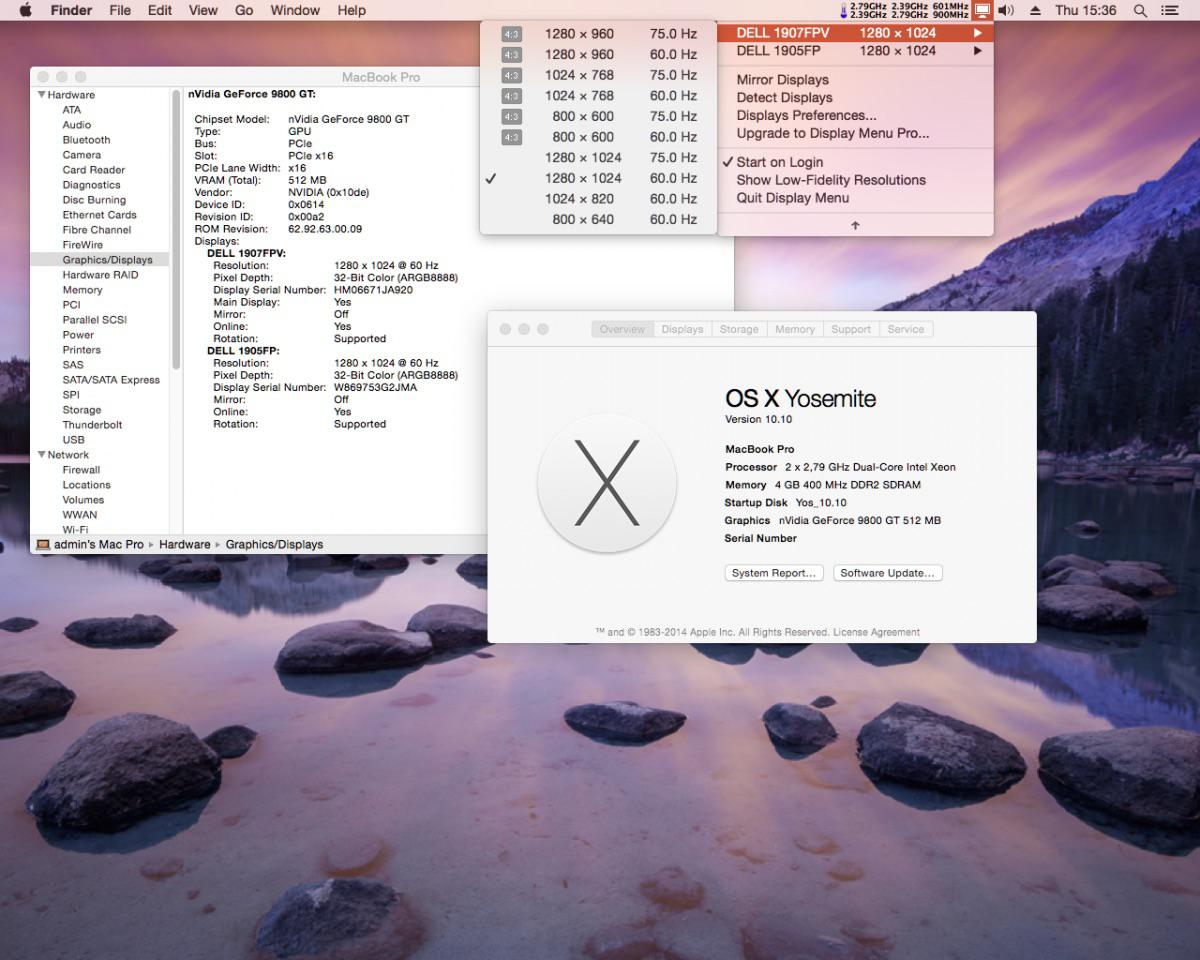Open Spotlight search magnifier icon
Viewport: 1200px width, 960px height.
point(1140,10)
